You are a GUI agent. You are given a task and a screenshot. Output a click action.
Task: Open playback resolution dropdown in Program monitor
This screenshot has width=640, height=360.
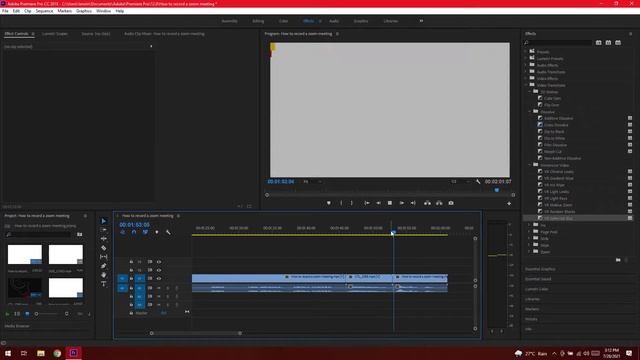pos(460,182)
